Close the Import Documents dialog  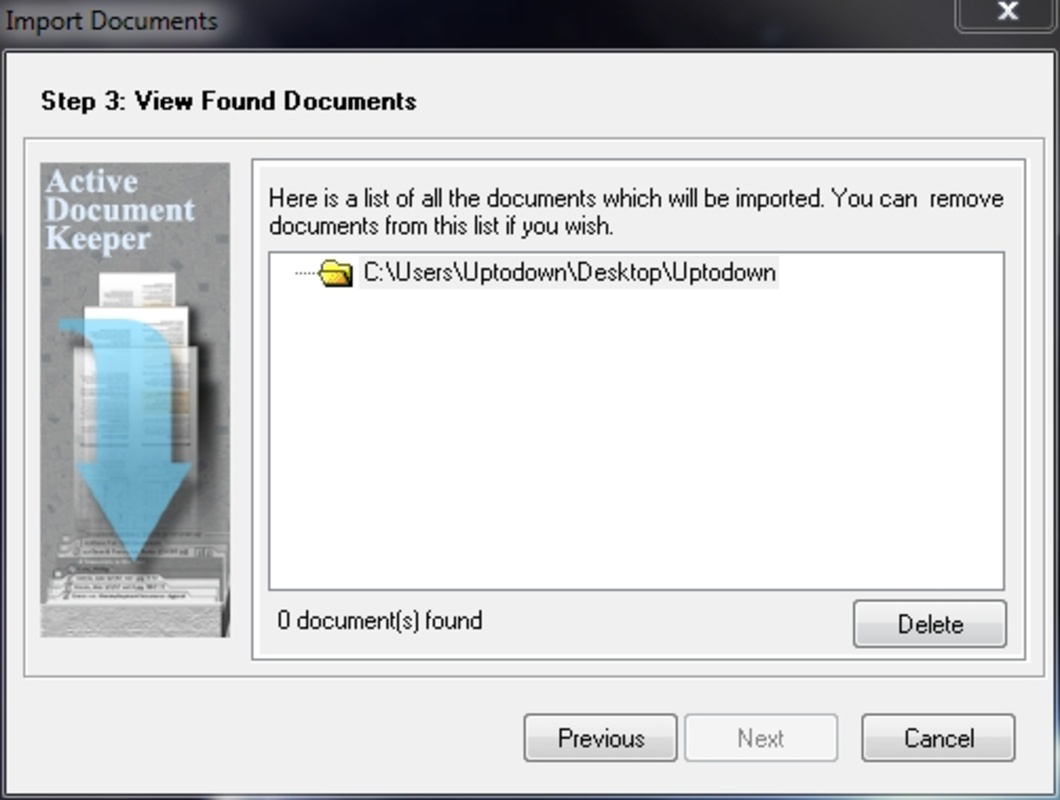point(1007,12)
